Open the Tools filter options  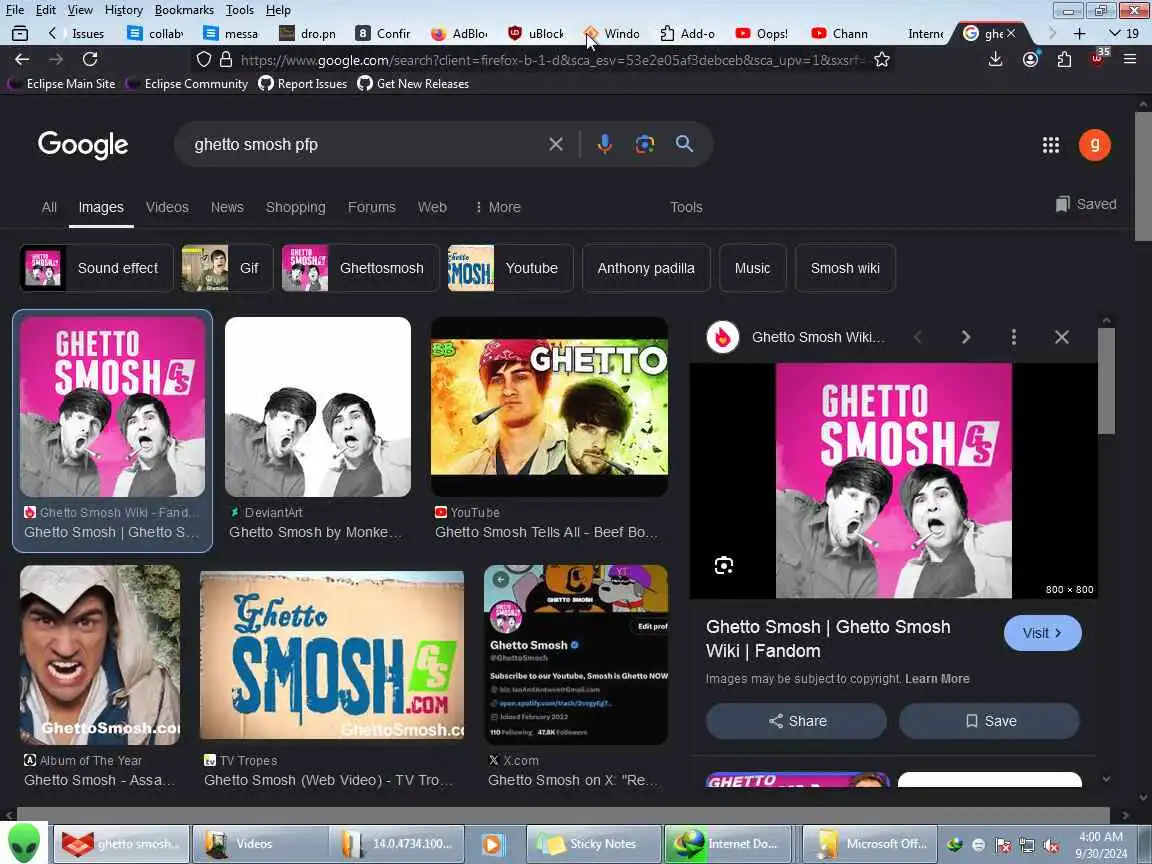686,207
